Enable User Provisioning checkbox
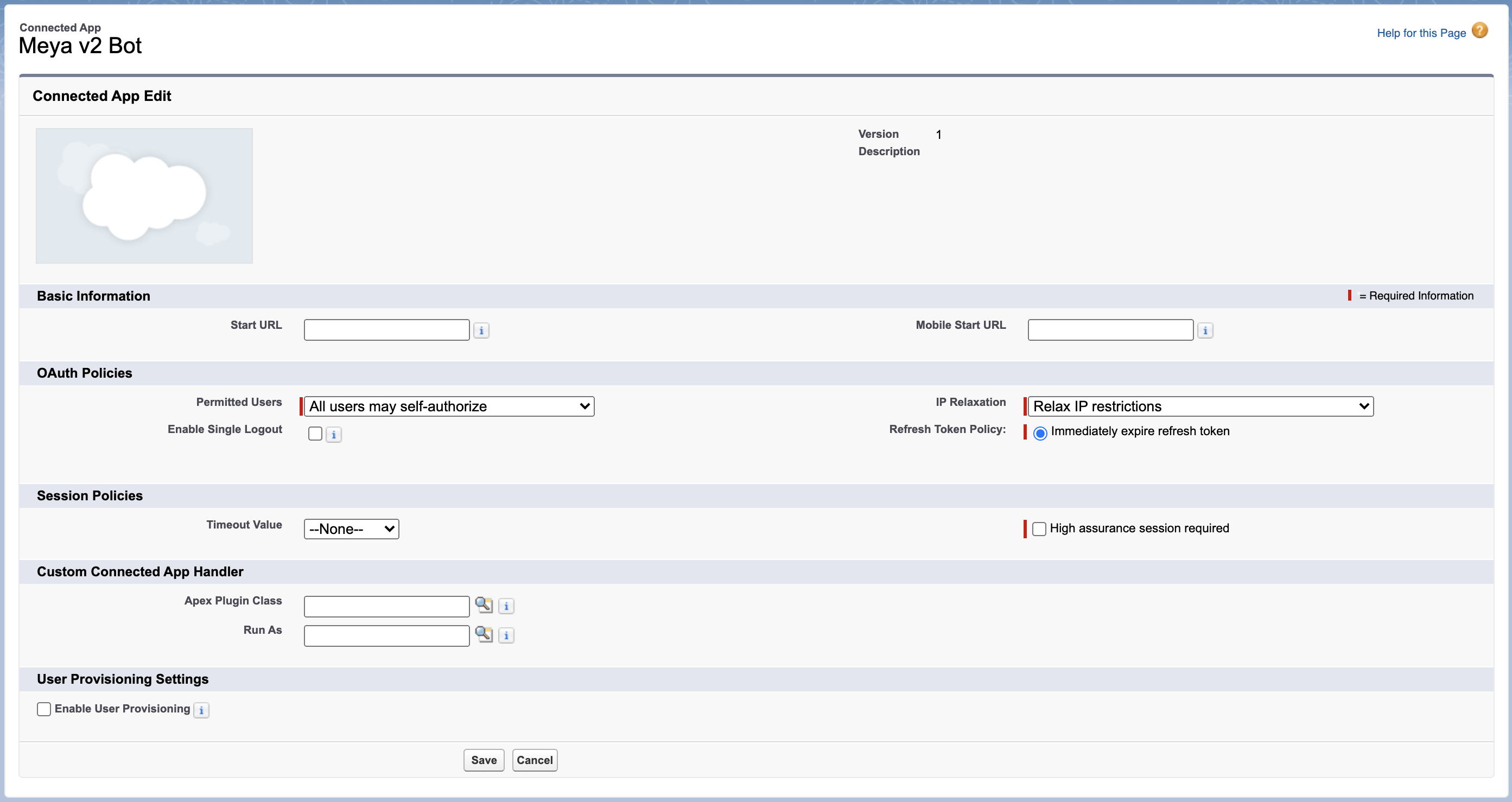 click(44, 709)
